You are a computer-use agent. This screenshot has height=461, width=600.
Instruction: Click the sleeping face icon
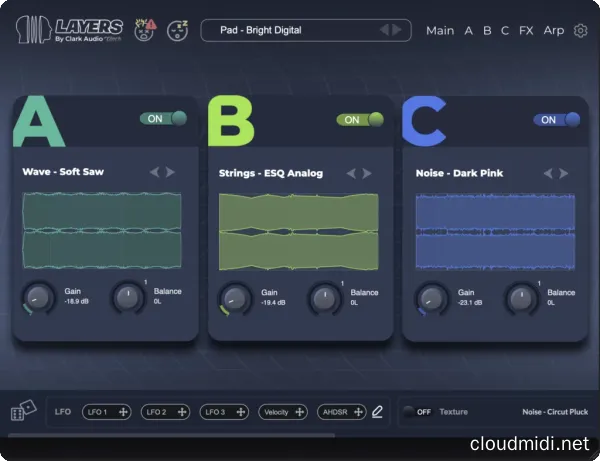point(178,30)
